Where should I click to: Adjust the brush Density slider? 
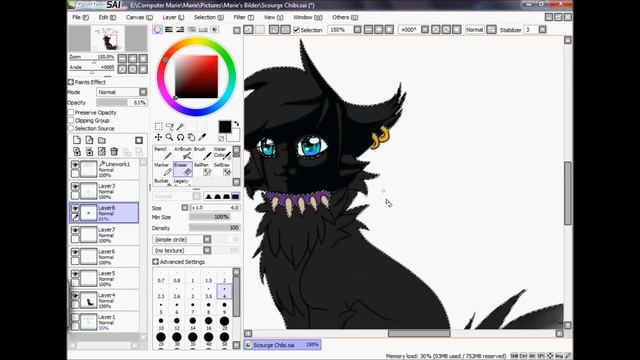215,228
